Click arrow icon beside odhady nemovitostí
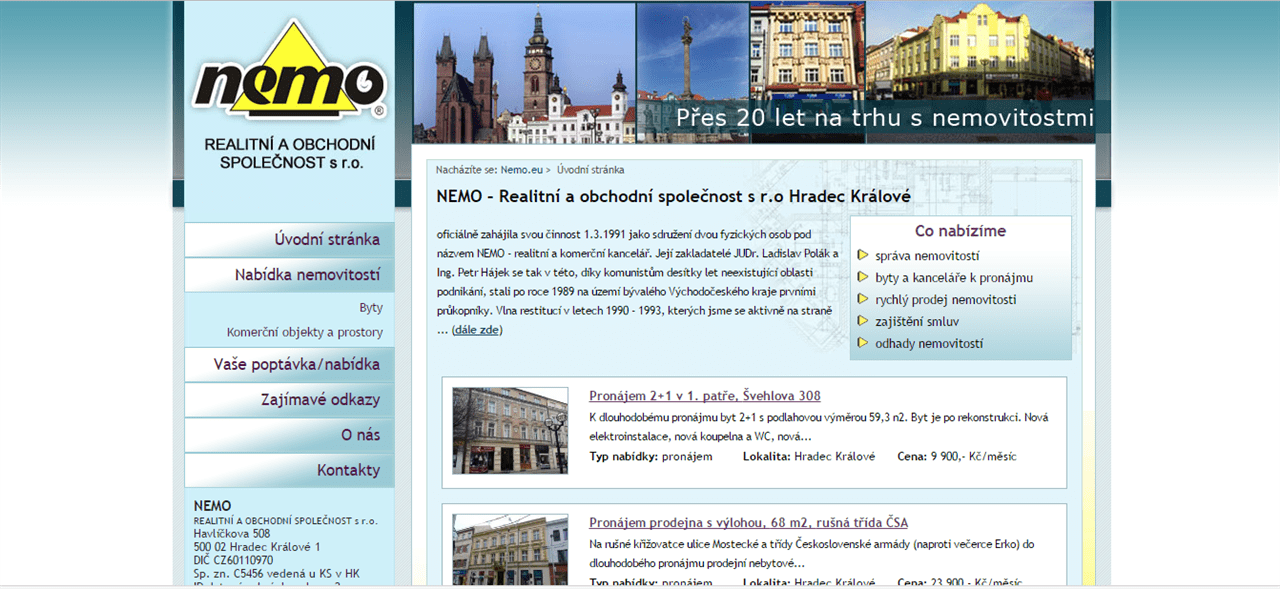 863,343
